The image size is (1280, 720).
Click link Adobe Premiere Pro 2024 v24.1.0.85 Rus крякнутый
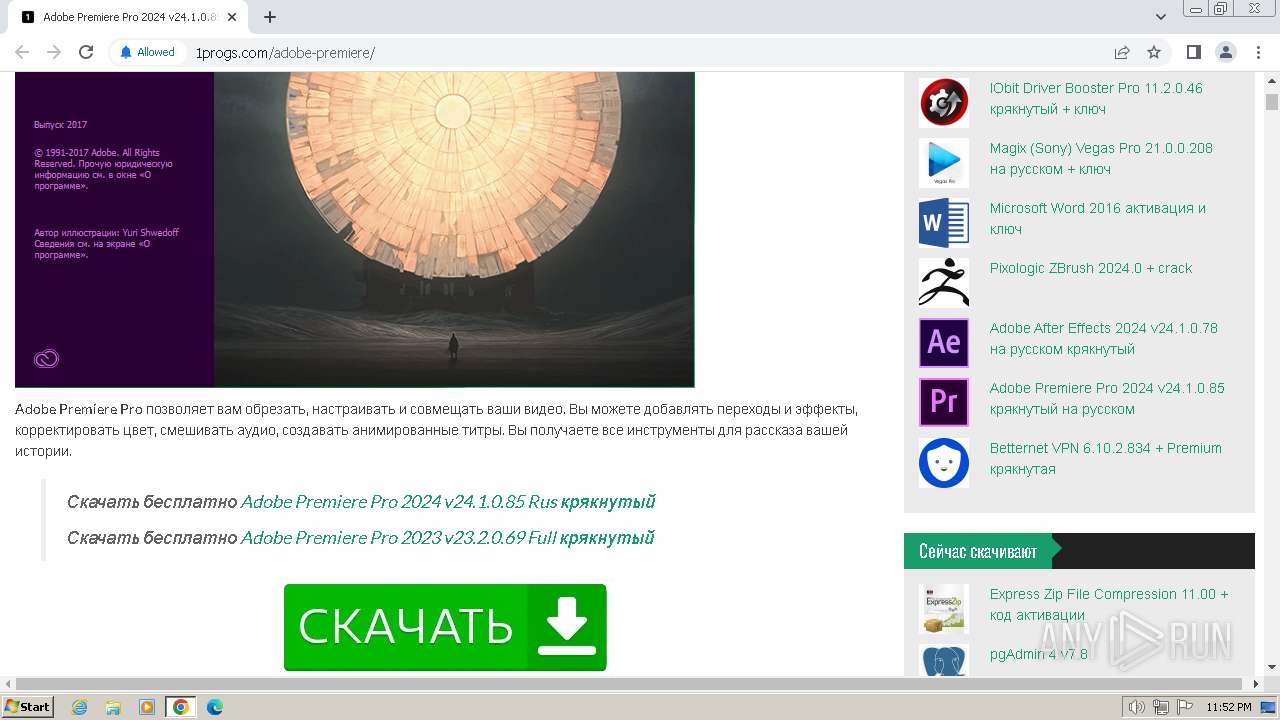tap(448, 502)
